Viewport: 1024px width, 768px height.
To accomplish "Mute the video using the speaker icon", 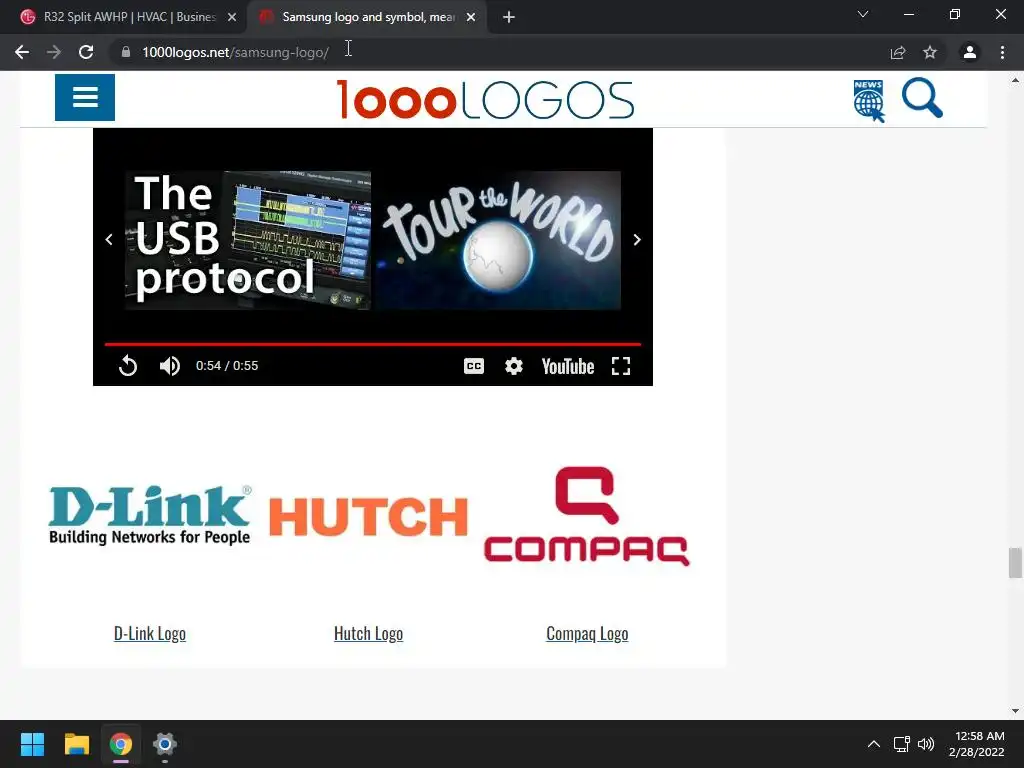I will pos(170,366).
